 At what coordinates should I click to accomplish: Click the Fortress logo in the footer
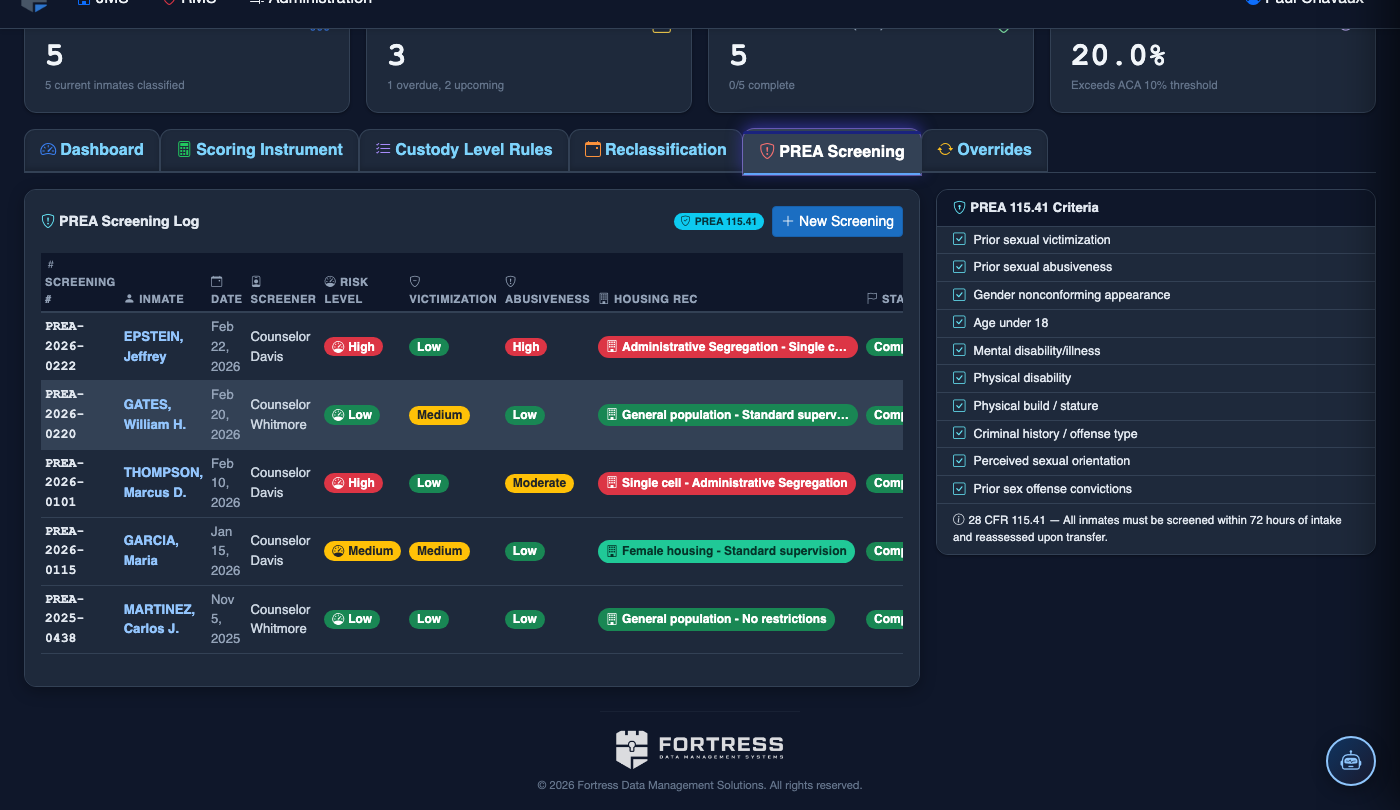[699, 750]
